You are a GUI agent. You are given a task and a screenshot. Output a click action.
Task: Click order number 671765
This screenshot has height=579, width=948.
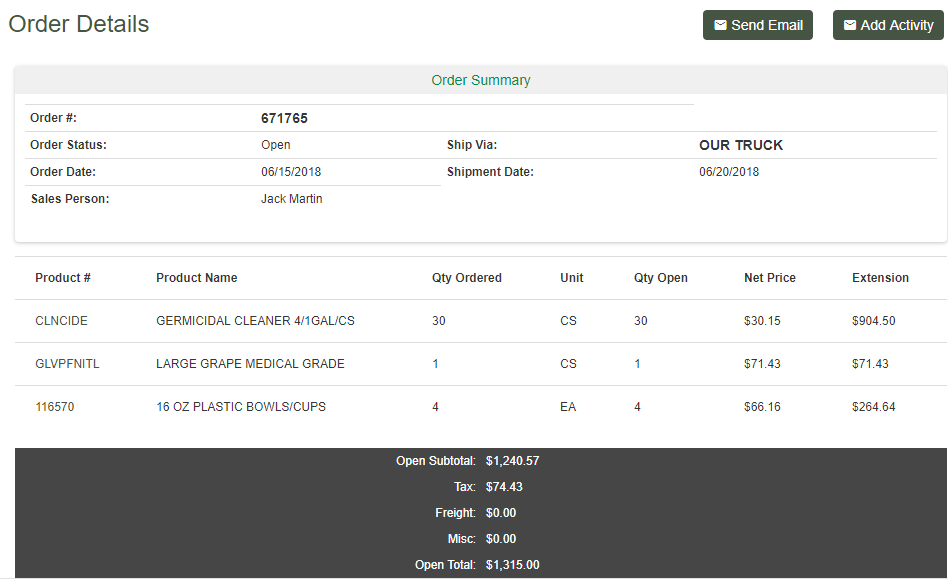pyautogui.click(x=284, y=118)
